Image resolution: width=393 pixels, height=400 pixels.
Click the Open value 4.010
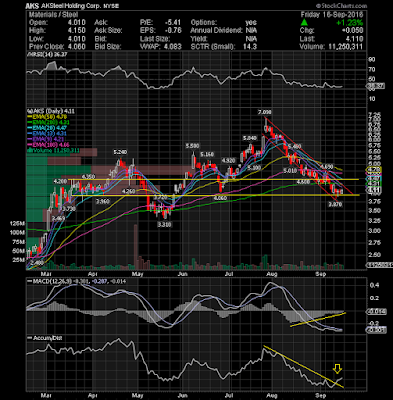[76, 23]
